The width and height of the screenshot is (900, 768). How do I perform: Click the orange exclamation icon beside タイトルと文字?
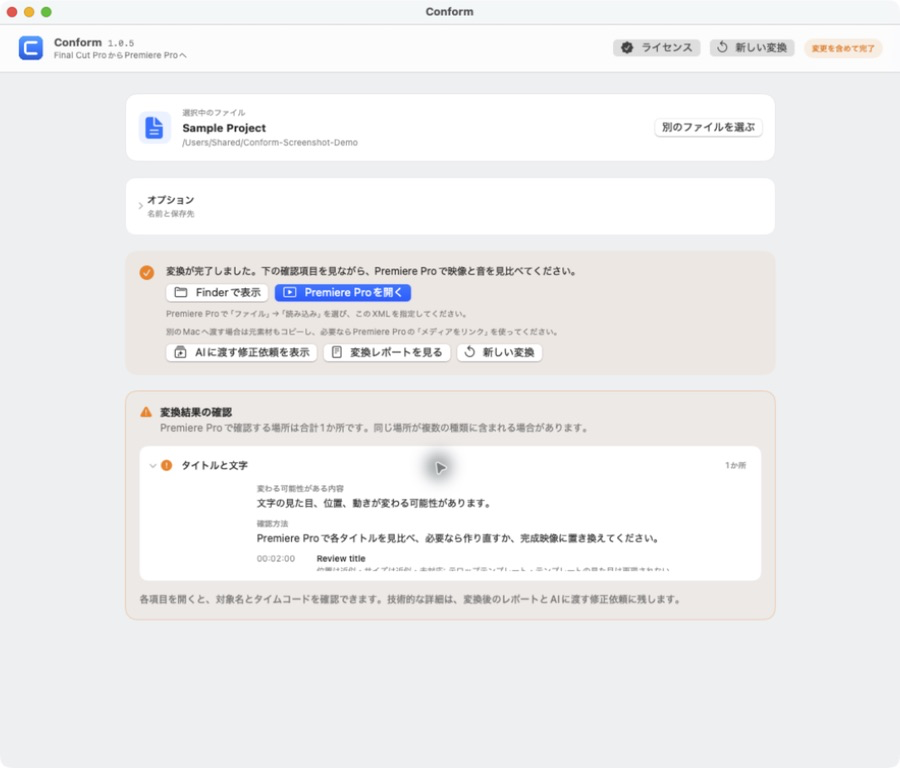point(166,466)
